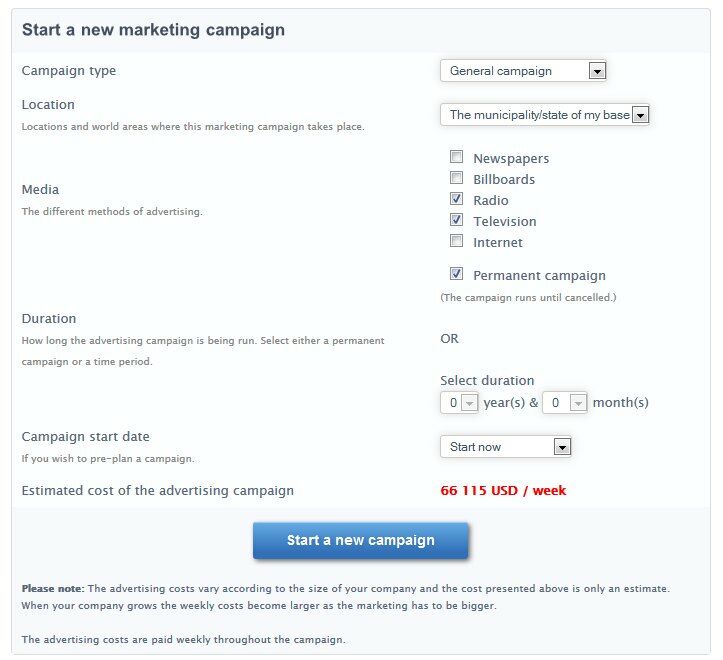
Task: Open the Campaign start date dropdown
Action: coord(505,447)
